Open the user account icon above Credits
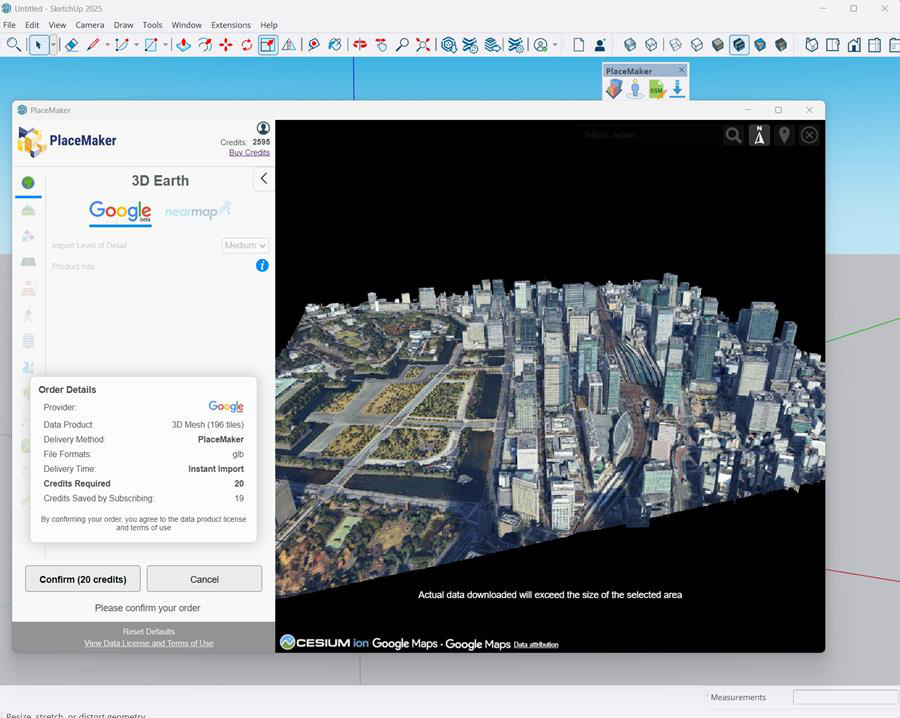The height and width of the screenshot is (718, 900). pos(263,128)
